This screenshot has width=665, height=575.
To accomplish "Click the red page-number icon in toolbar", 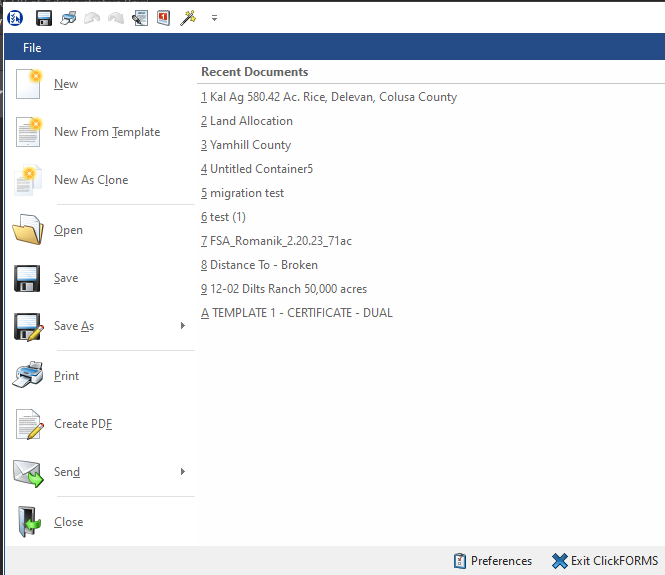I will (x=164, y=17).
